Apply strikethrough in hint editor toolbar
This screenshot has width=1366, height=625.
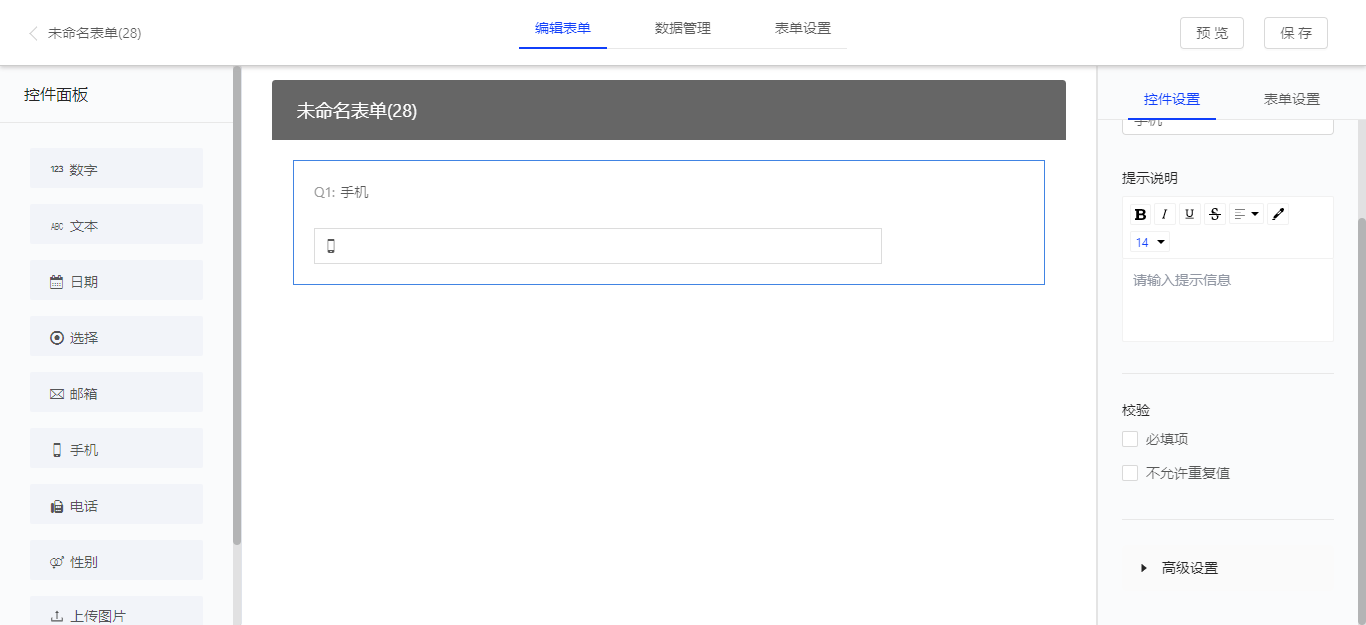[1215, 214]
